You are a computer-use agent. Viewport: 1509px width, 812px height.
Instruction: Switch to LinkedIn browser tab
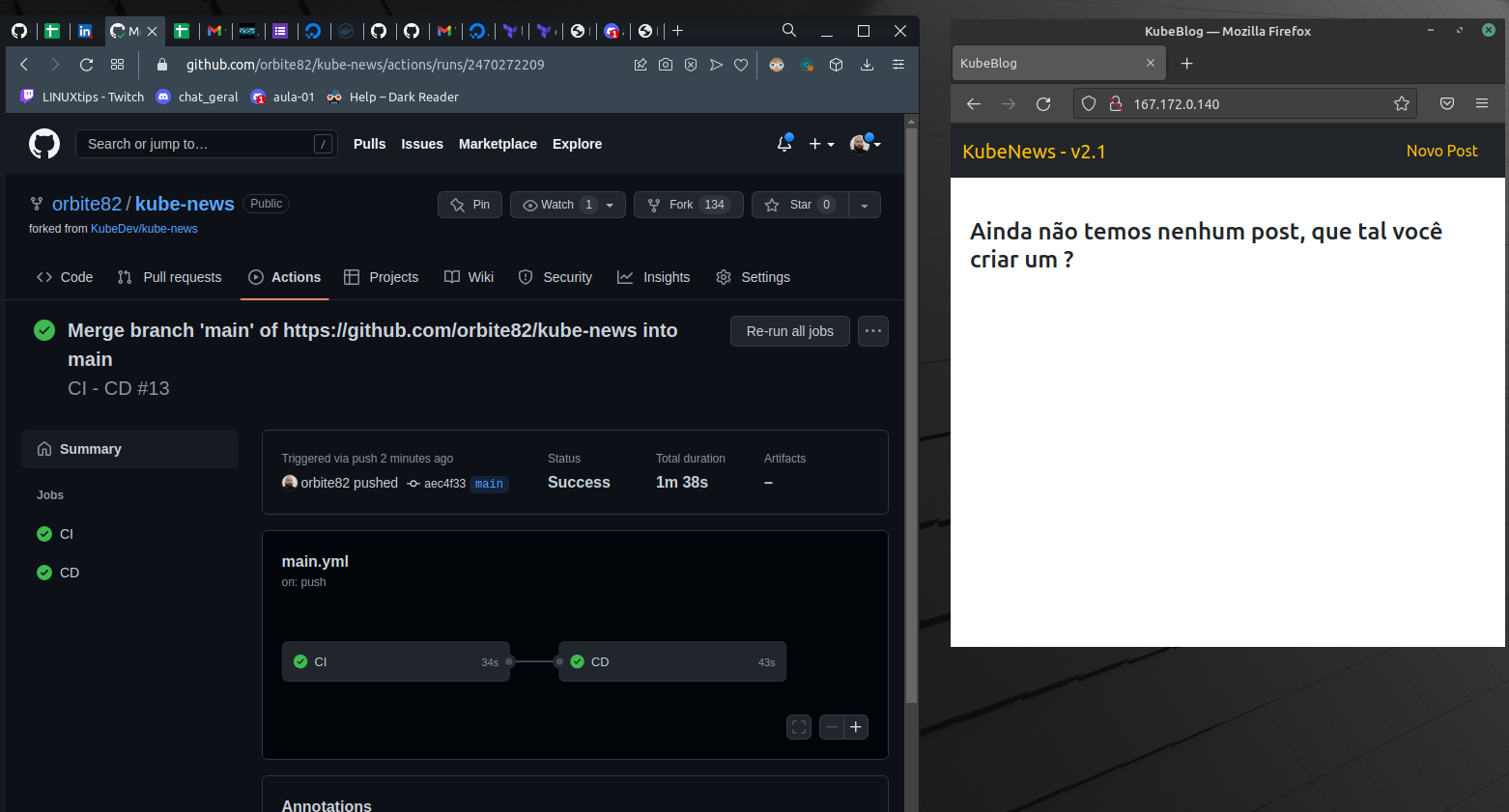pyautogui.click(x=85, y=31)
